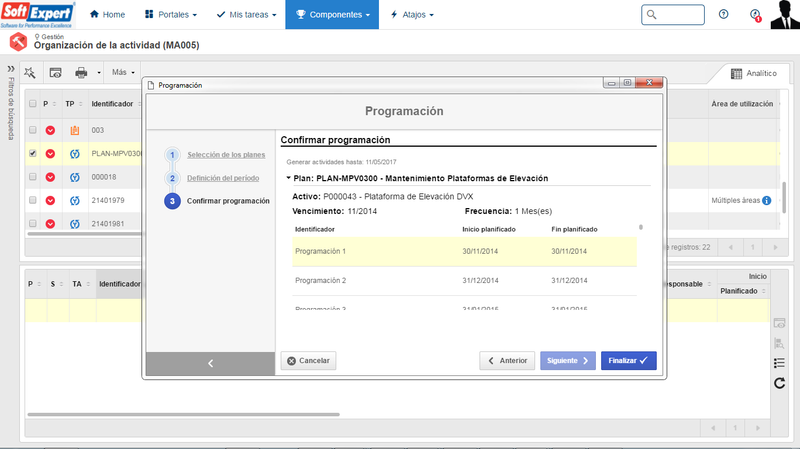Check the row 003 checkbox

pos(33,130)
